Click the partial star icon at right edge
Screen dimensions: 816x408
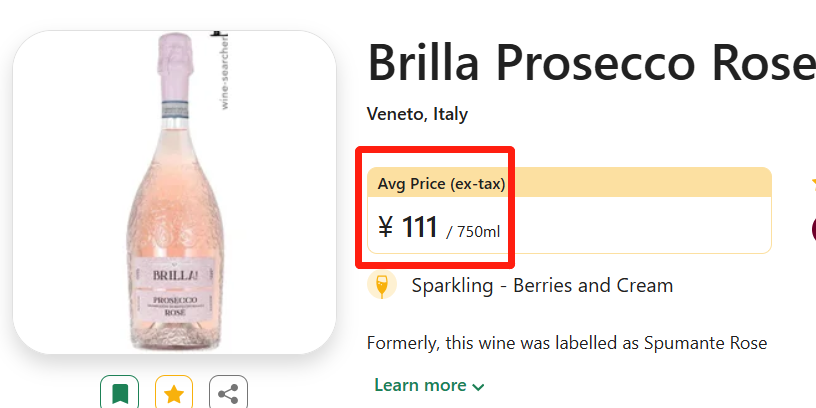click(812, 184)
